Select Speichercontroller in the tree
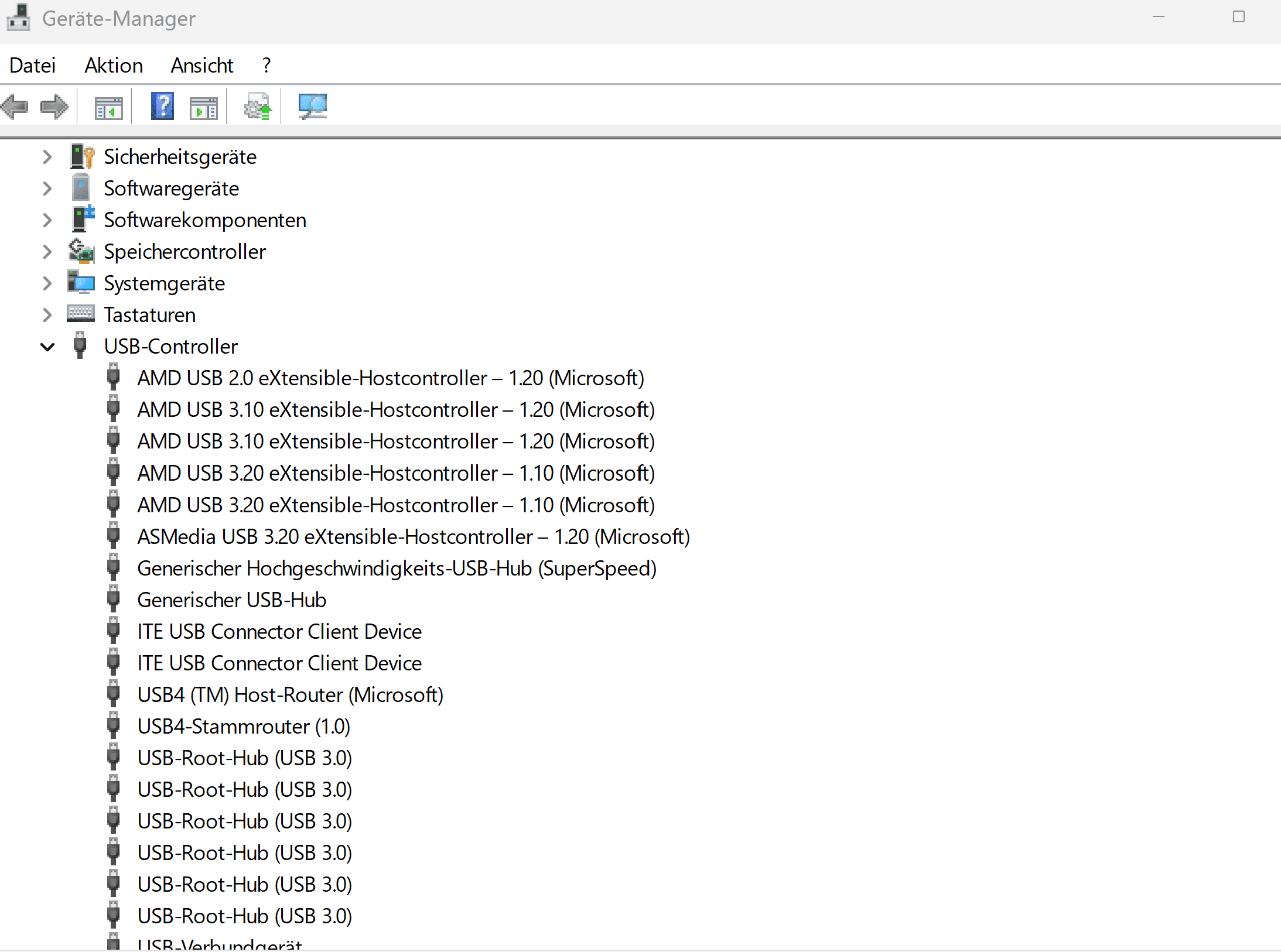This screenshot has width=1281, height=952. coord(185,252)
